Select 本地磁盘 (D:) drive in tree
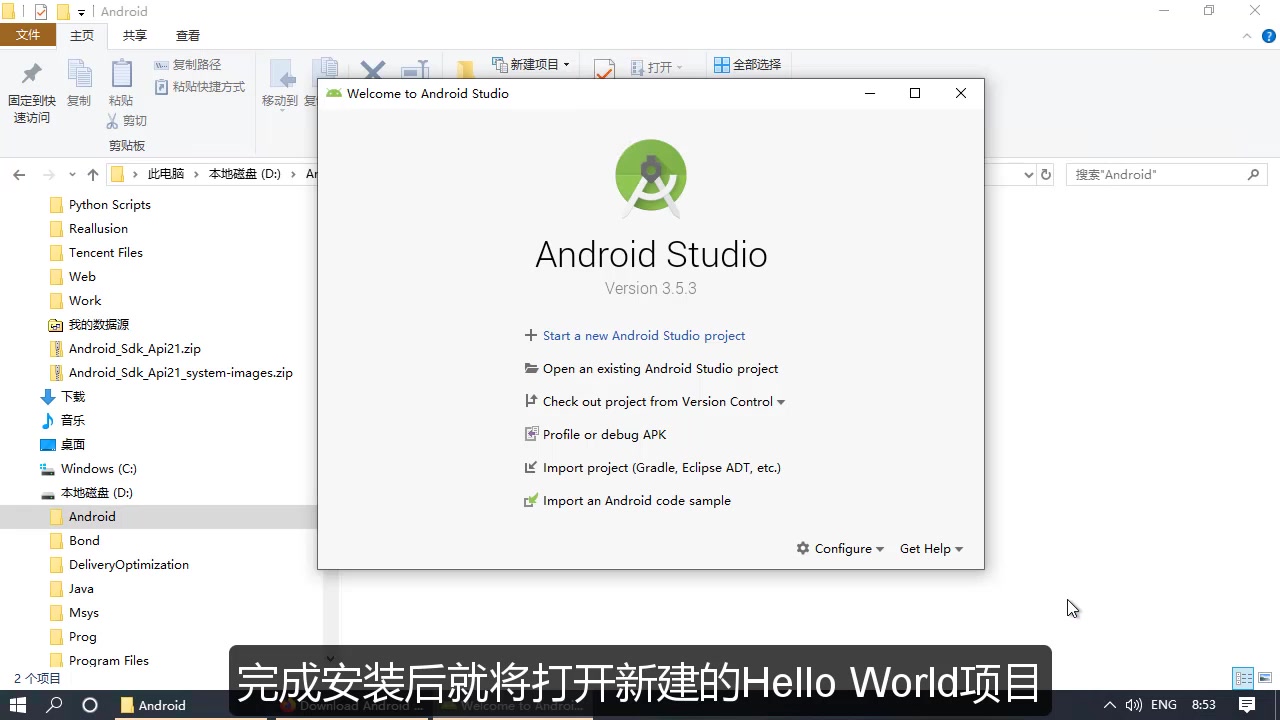1280x720 pixels. click(x=97, y=493)
